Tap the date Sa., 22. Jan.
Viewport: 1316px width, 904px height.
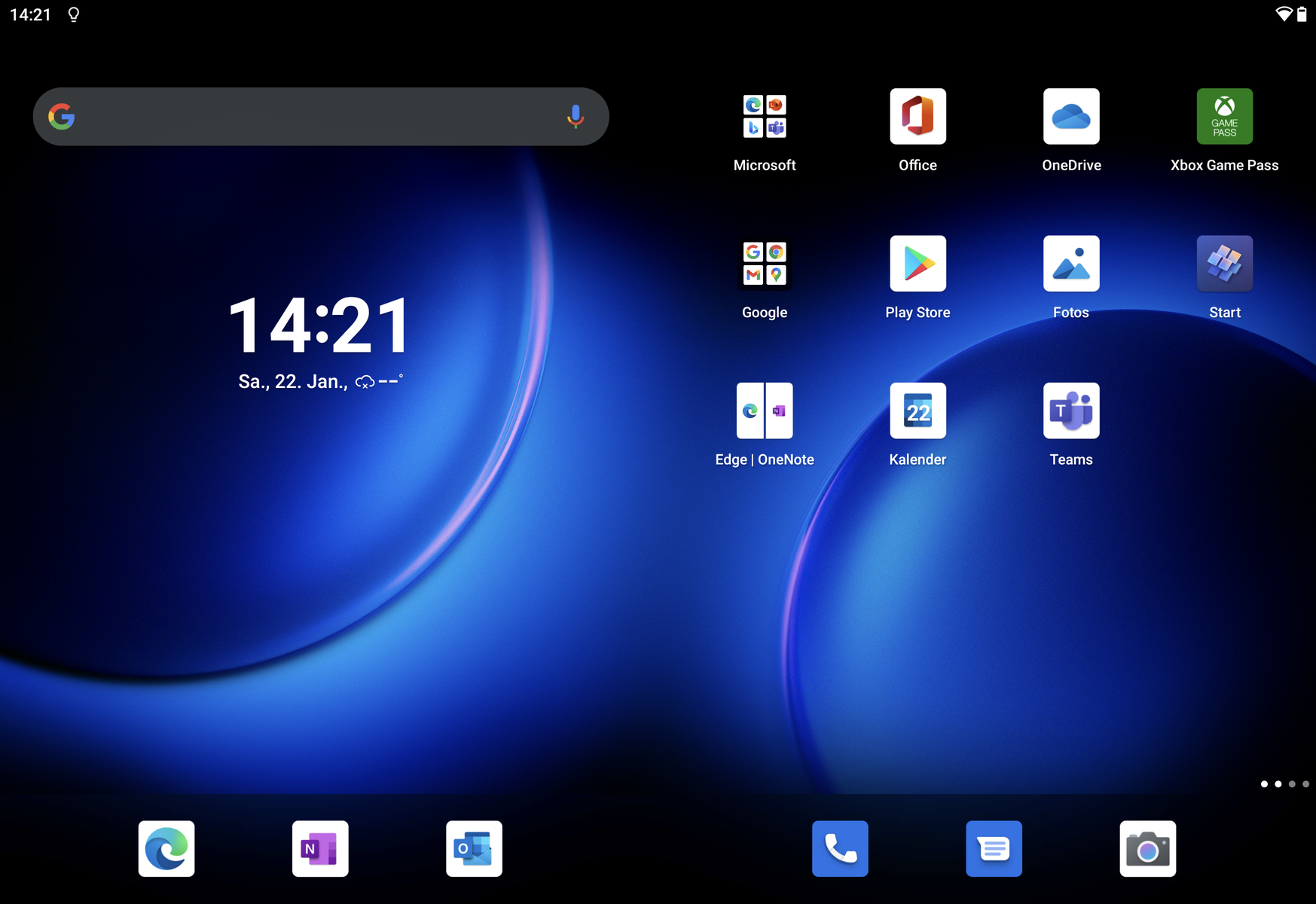point(293,382)
